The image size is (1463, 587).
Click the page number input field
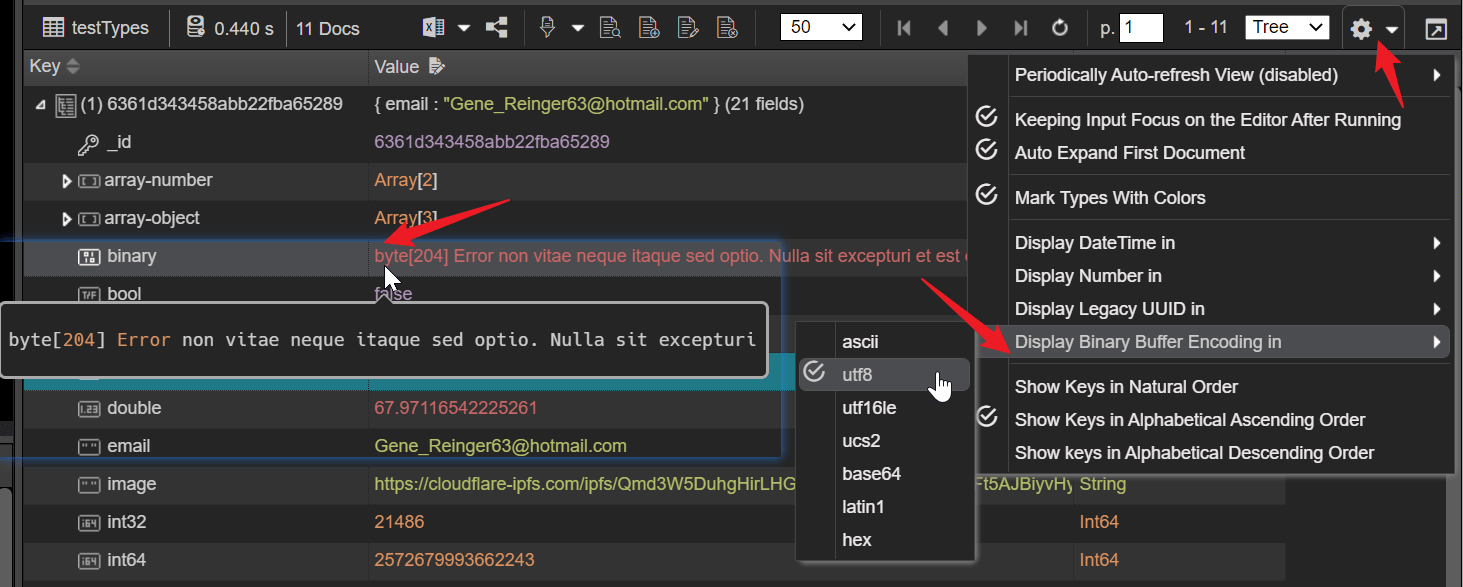coord(1141,28)
